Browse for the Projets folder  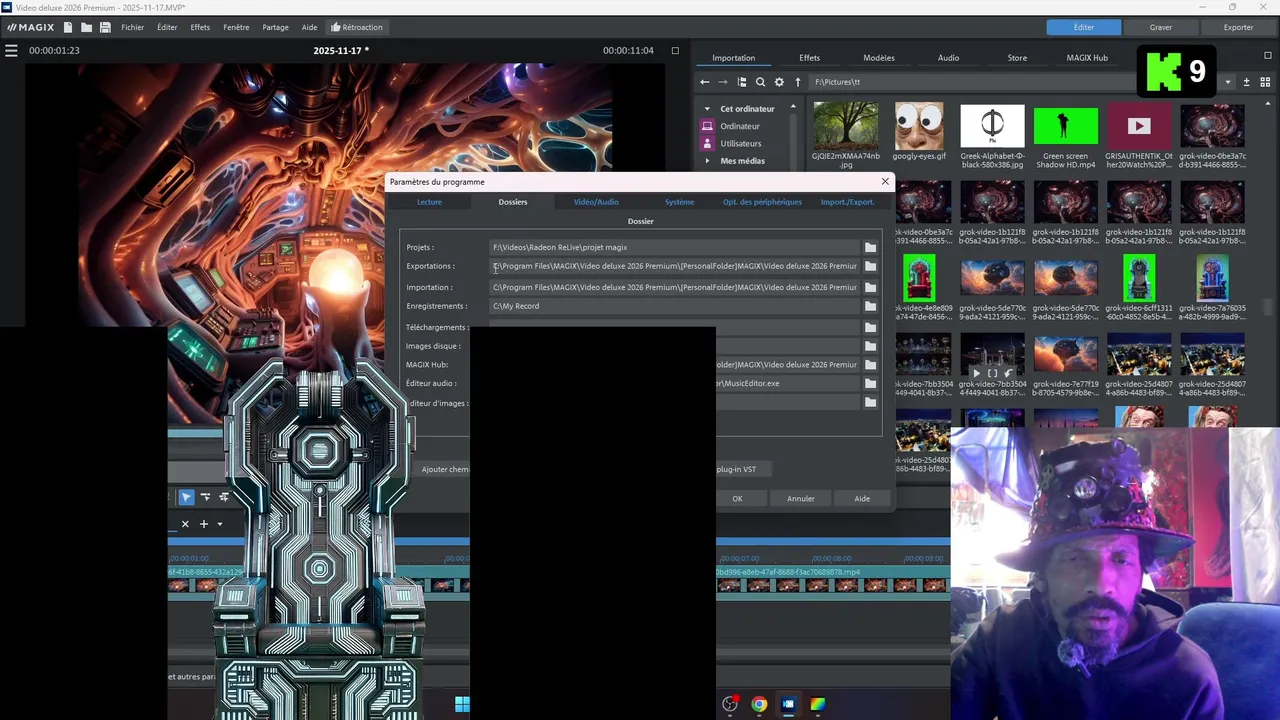tap(870, 247)
